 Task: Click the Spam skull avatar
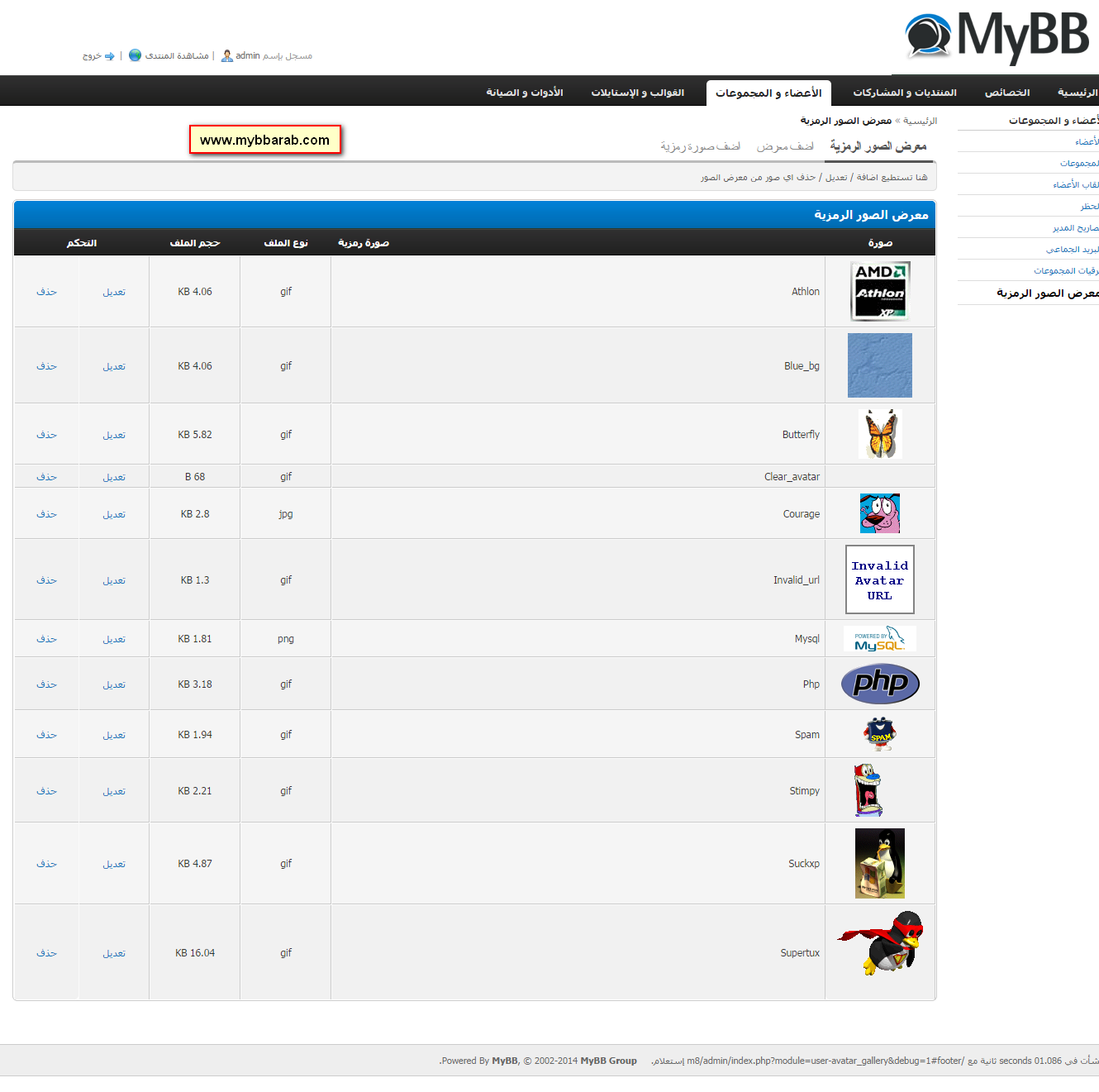point(879,734)
